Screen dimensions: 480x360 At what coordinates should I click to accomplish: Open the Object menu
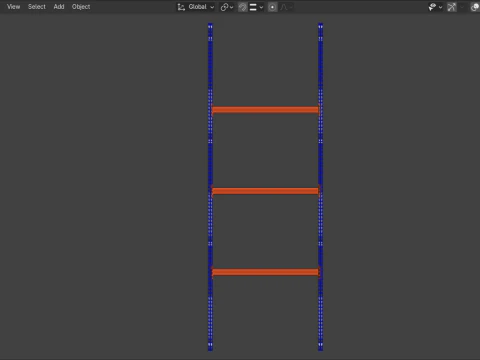coord(81,7)
